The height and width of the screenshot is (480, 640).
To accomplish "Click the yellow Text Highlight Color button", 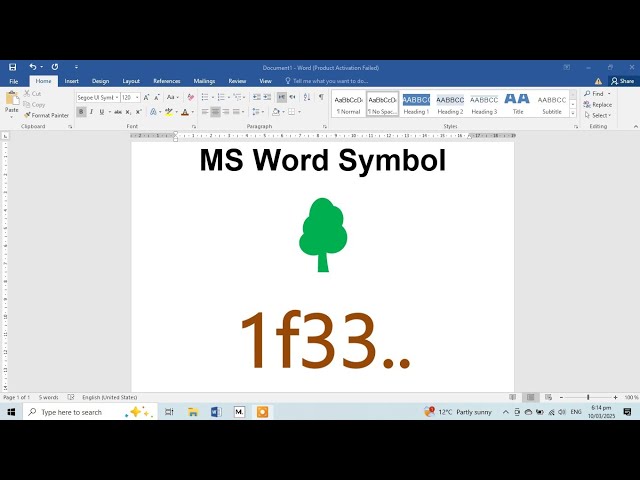I will [169, 112].
